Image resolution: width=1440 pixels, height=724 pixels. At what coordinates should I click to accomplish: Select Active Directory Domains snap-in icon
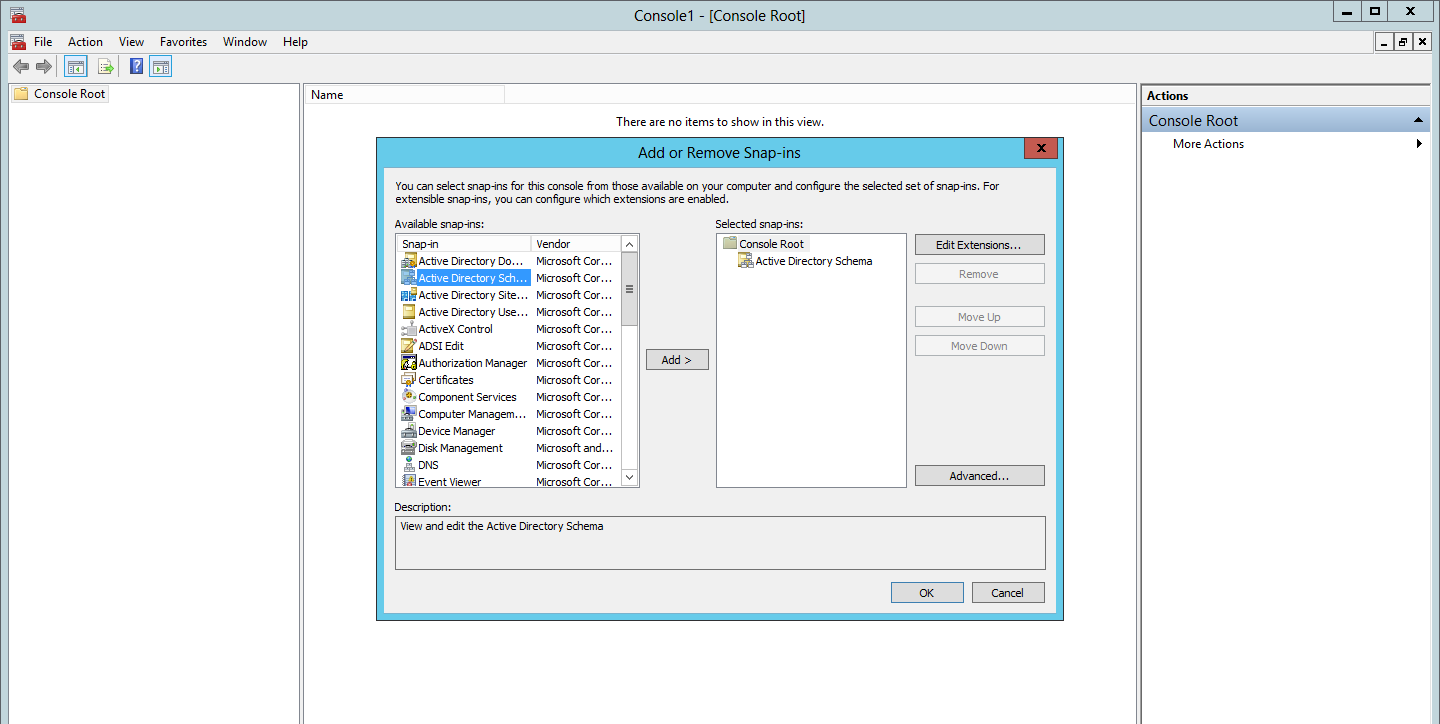[408, 261]
